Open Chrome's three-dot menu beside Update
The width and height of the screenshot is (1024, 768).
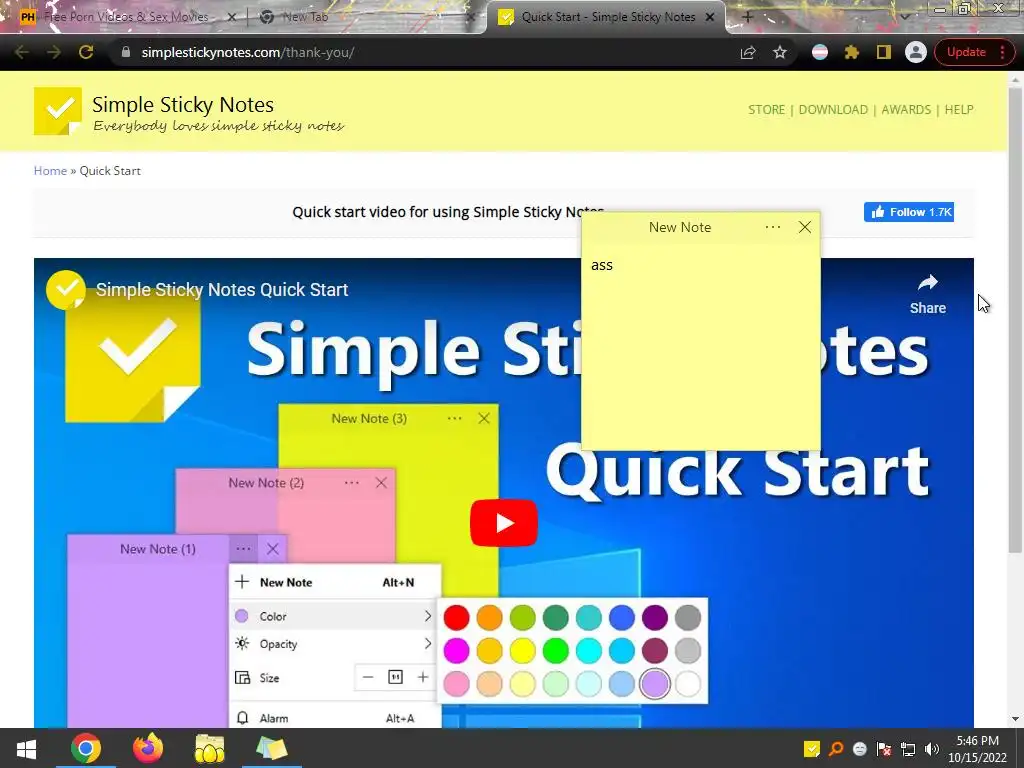pyautogui.click(x=1002, y=52)
